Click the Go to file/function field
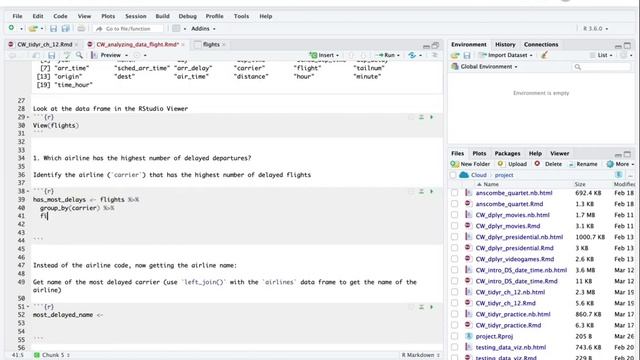 (128, 29)
